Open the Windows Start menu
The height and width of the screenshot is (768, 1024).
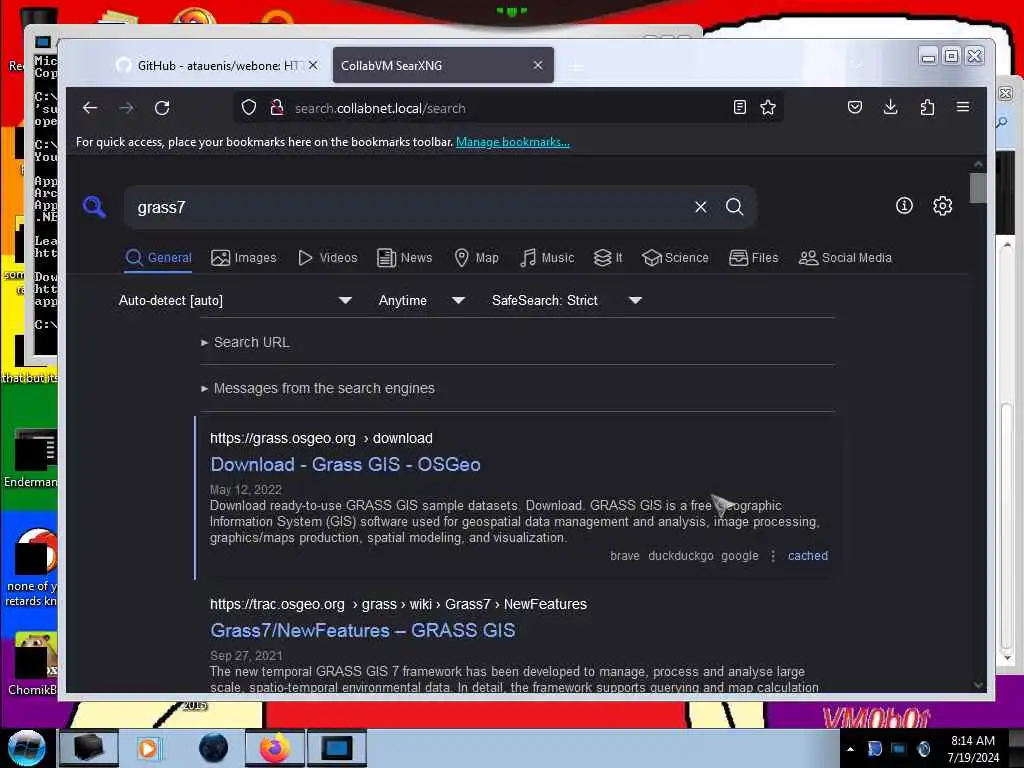(26, 748)
